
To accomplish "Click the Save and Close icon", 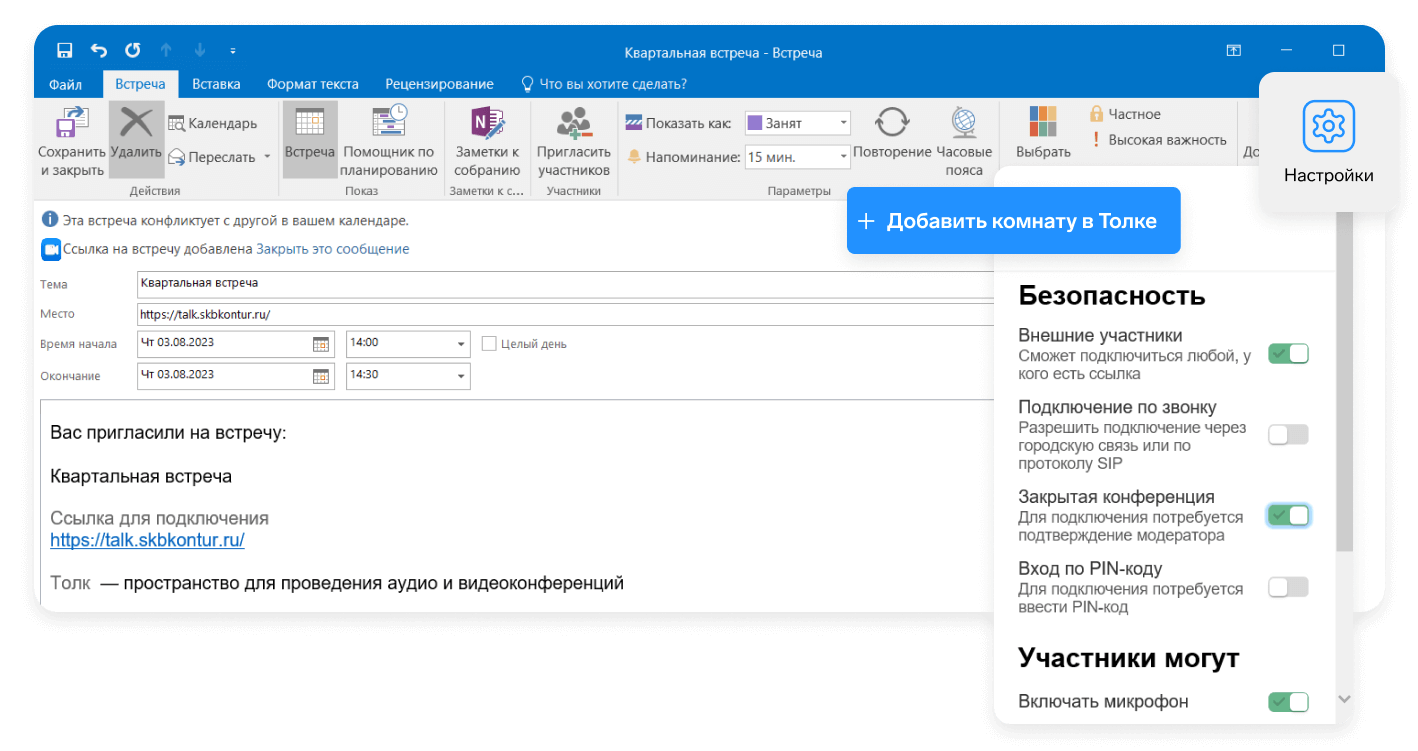I will [71, 123].
